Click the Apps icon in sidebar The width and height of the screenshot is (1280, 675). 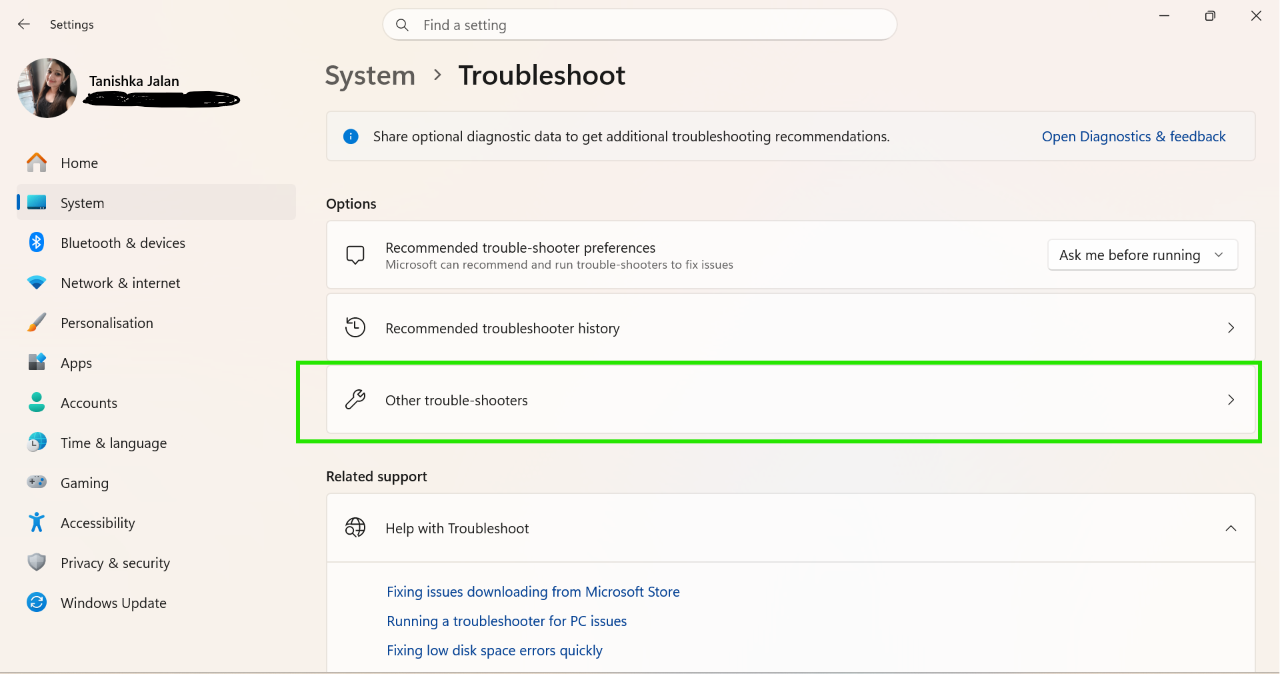coord(37,362)
